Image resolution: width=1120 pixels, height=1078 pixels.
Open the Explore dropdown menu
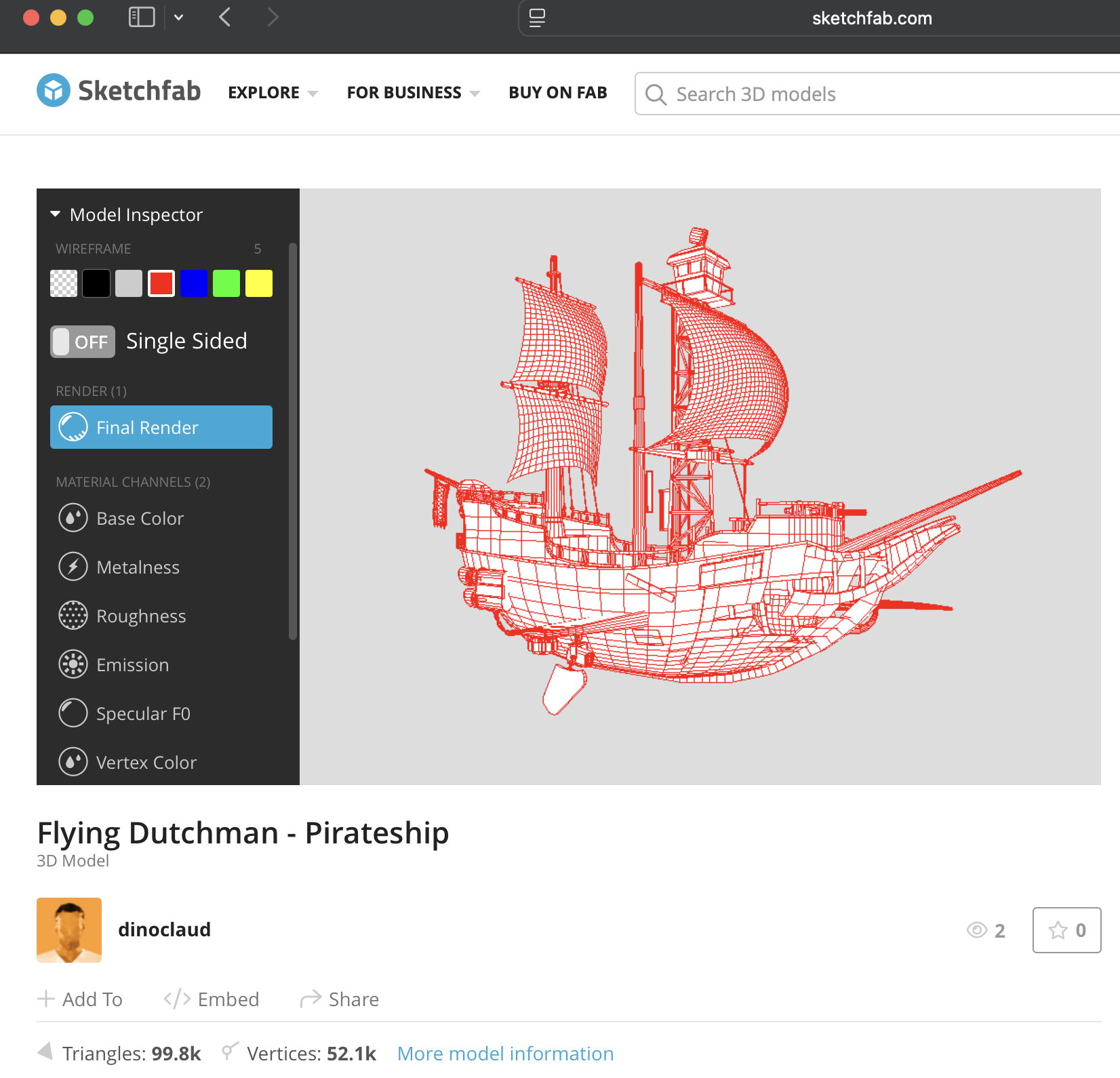[x=273, y=93]
